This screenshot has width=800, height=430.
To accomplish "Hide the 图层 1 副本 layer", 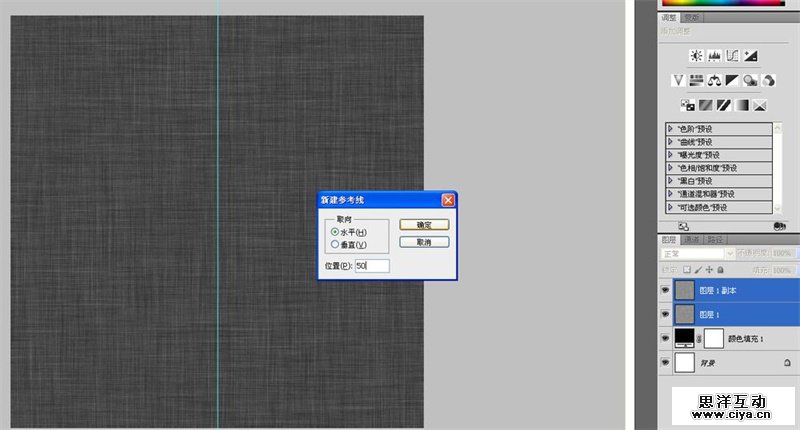I will [x=666, y=291].
